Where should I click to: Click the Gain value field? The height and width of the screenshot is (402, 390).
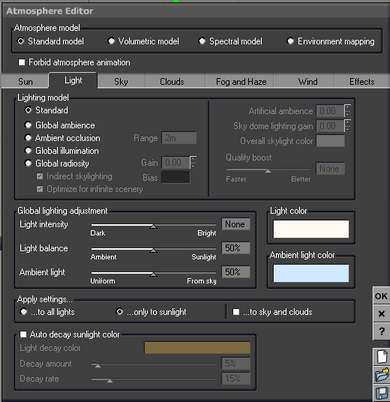point(175,163)
